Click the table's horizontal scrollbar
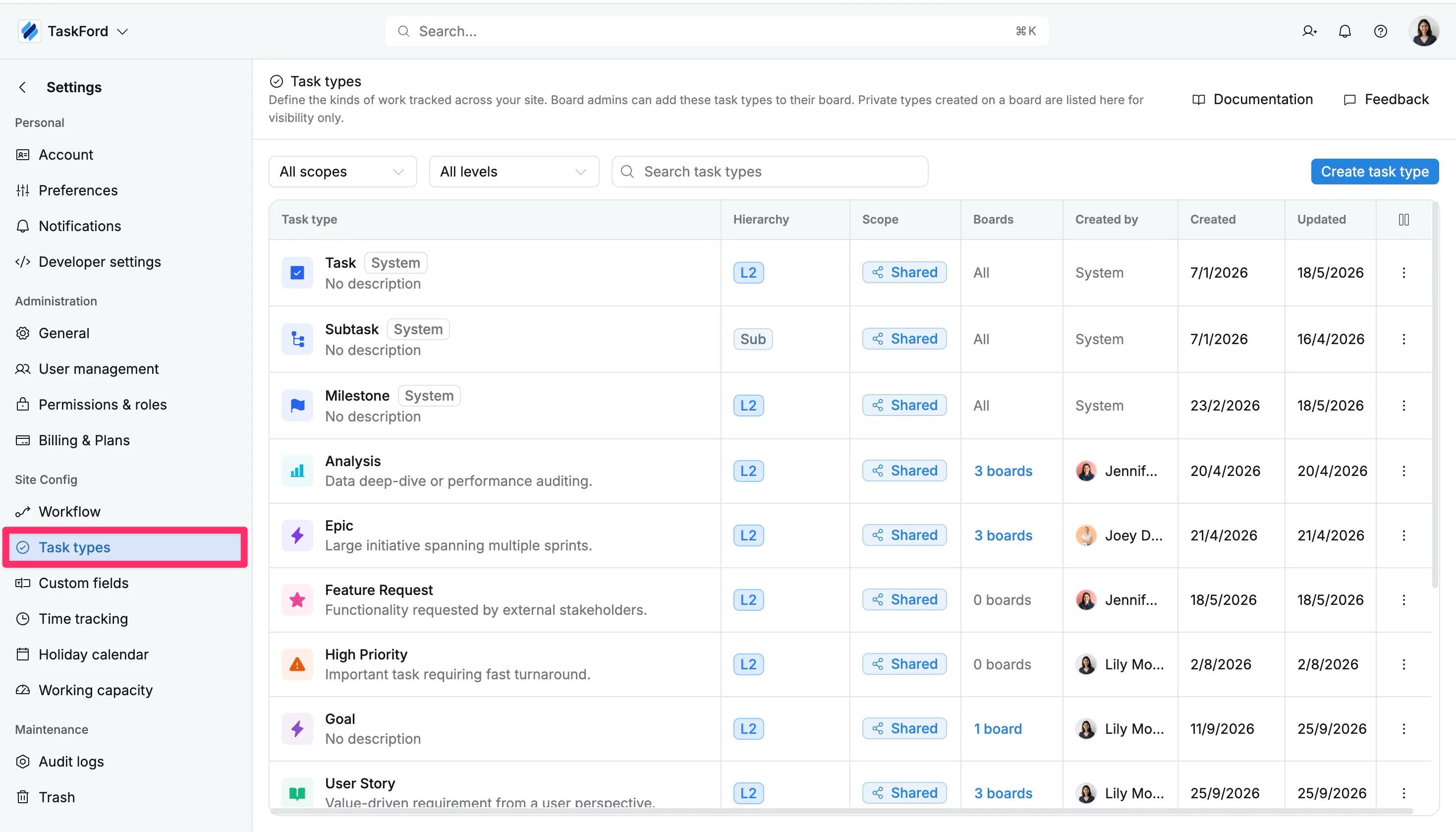This screenshot has width=1456, height=832. [842, 812]
